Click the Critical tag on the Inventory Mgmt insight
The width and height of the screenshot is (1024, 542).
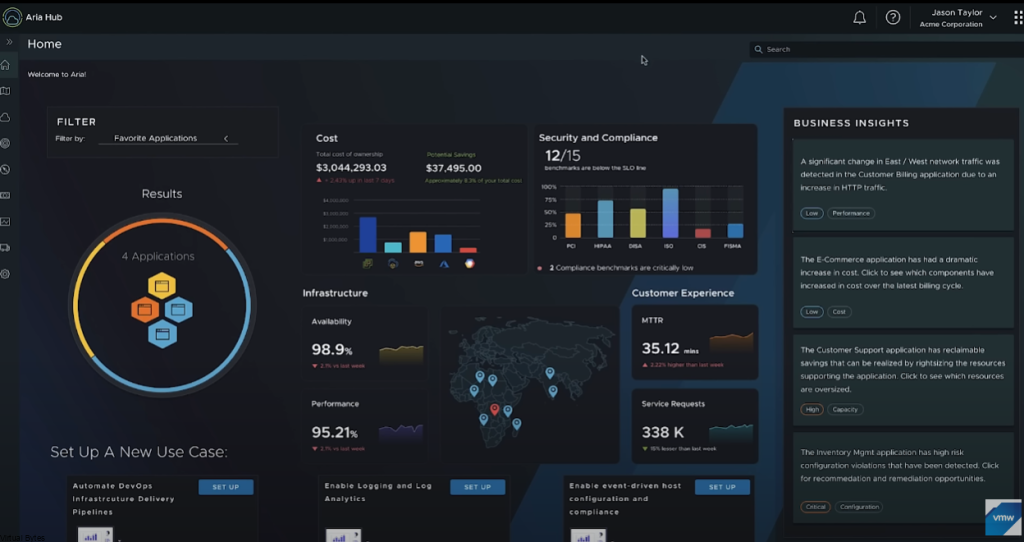[x=815, y=507]
